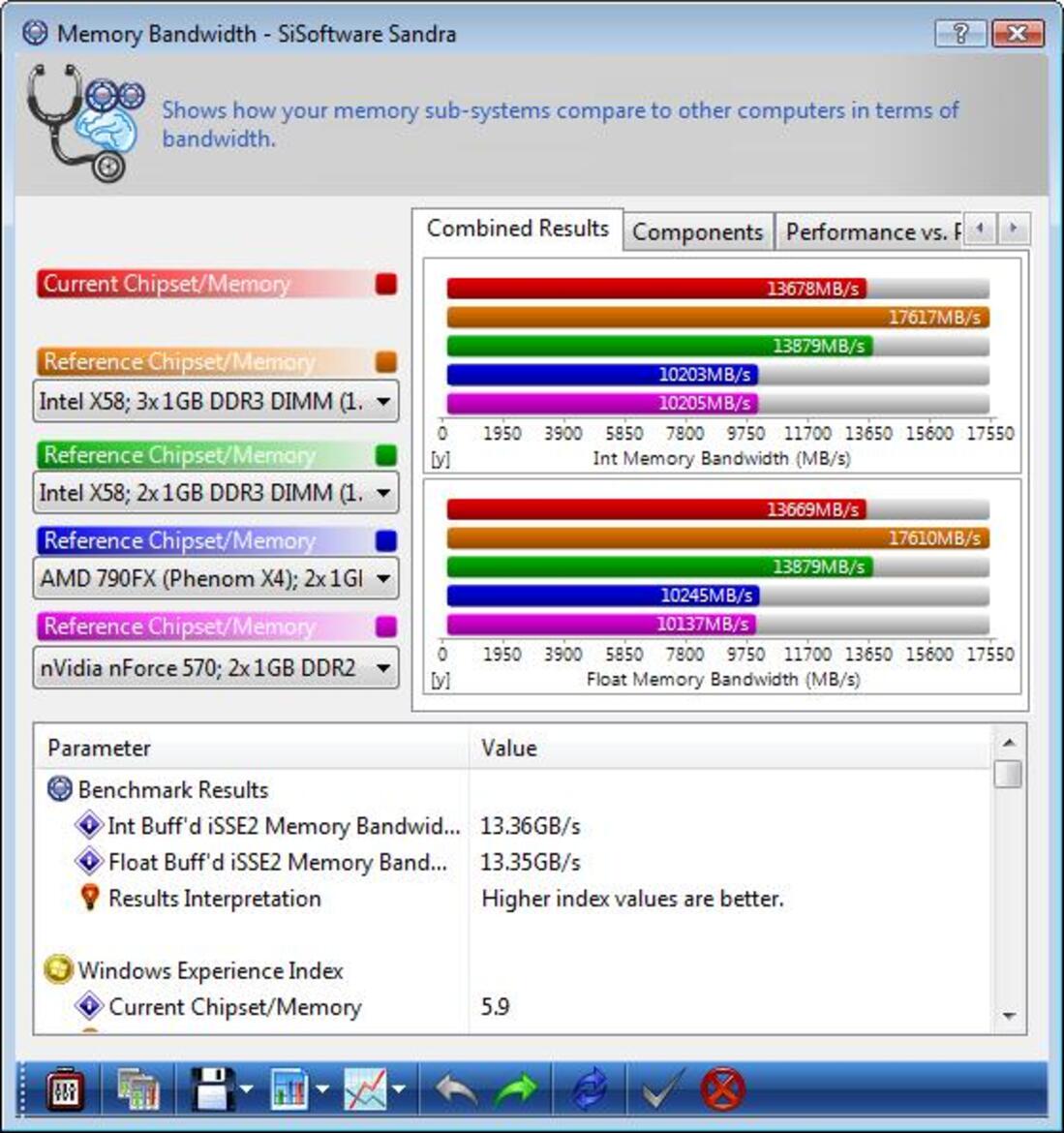
Task: Click the Int Buff'd iSSE2 diamond icon
Action: tap(90, 825)
